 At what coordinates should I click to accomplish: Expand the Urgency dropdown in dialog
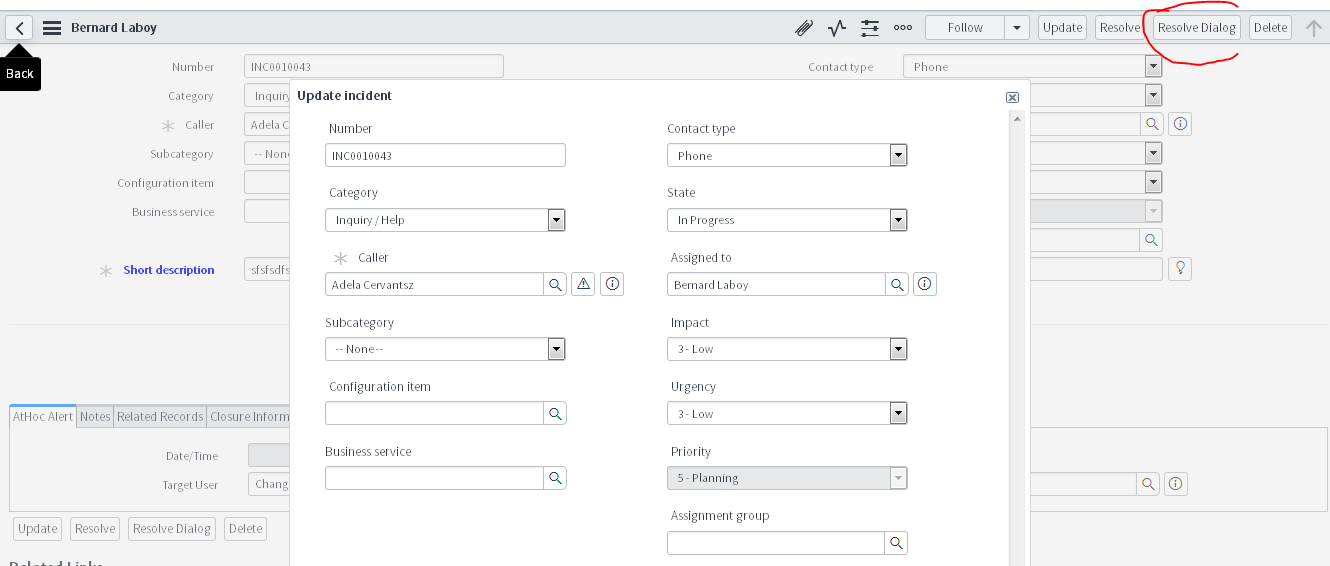[x=898, y=414]
